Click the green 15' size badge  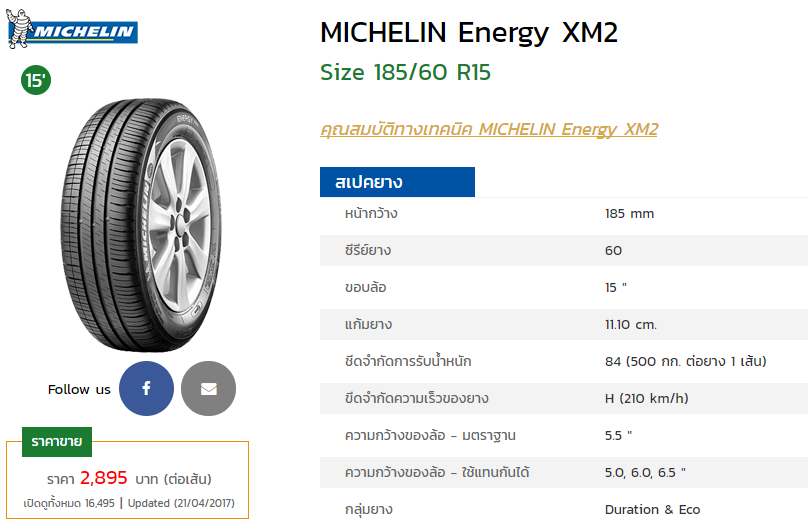click(36, 80)
